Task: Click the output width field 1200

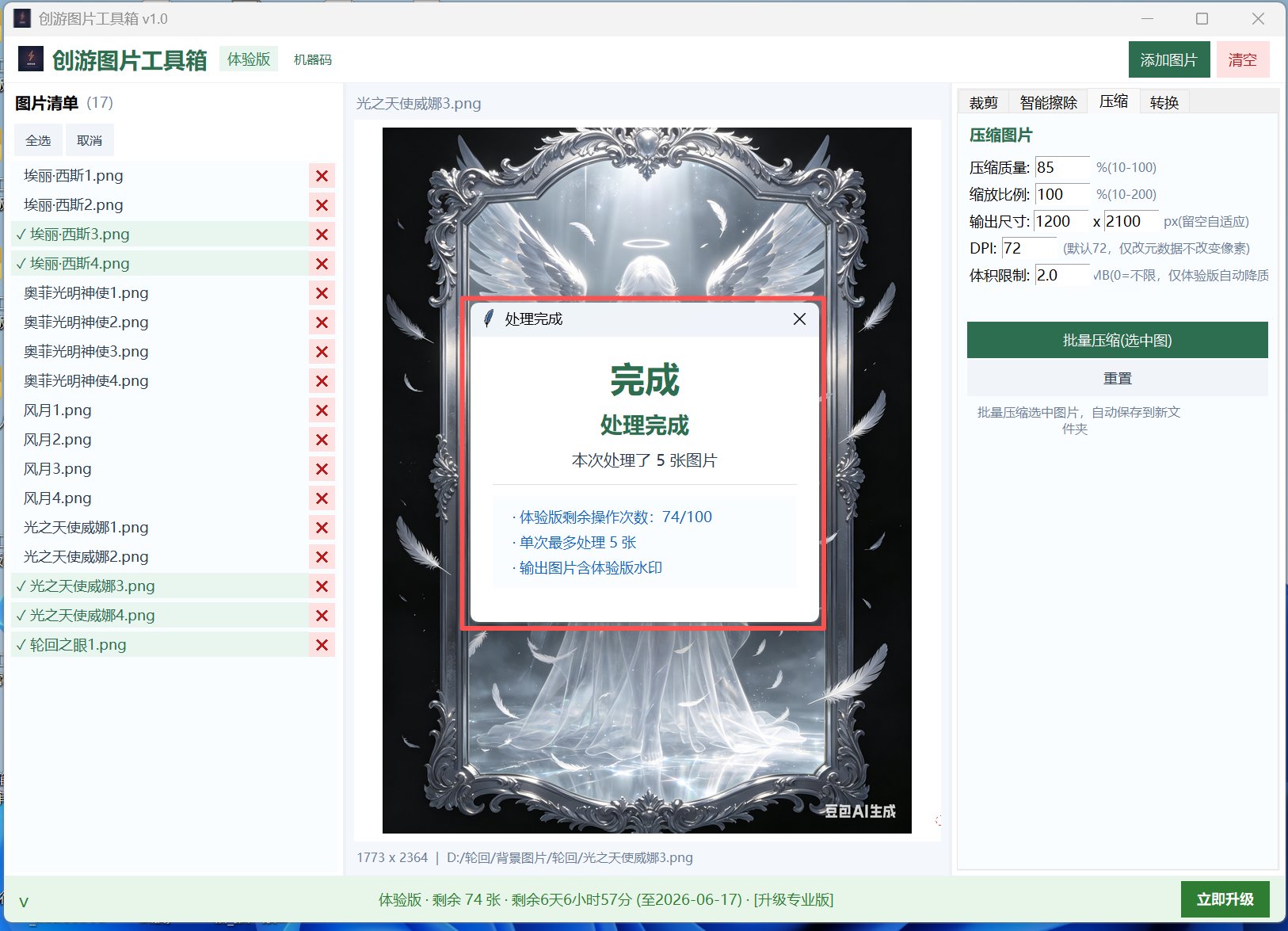Action: coord(1061,222)
